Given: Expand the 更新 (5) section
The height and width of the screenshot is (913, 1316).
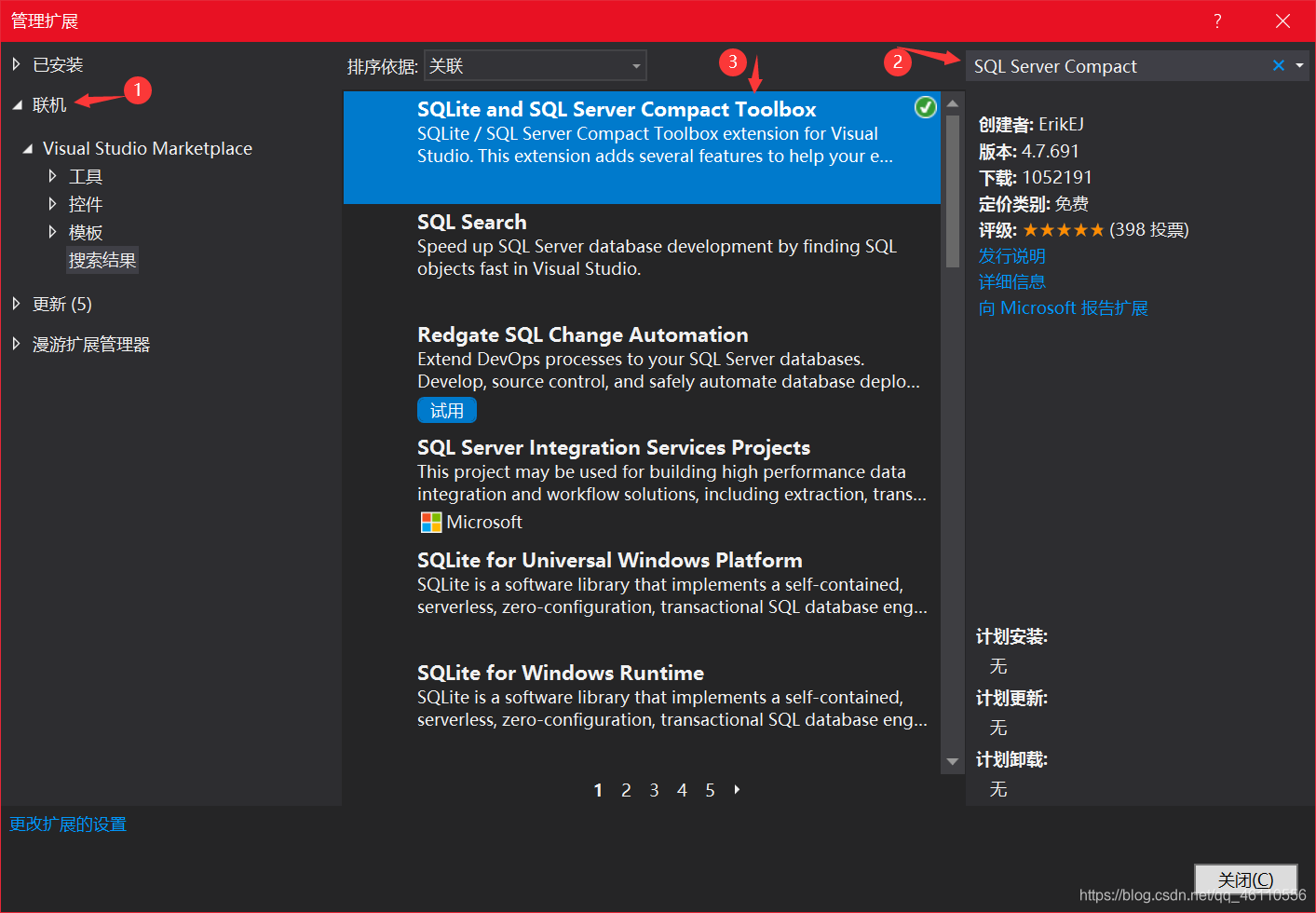Looking at the screenshot, I should [x=16, y=304].
